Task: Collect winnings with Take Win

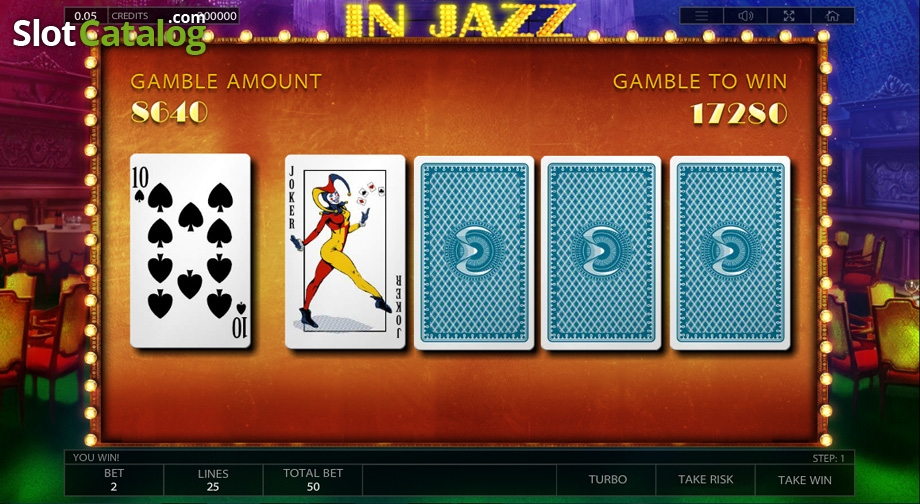Action: tap(804, 479)
